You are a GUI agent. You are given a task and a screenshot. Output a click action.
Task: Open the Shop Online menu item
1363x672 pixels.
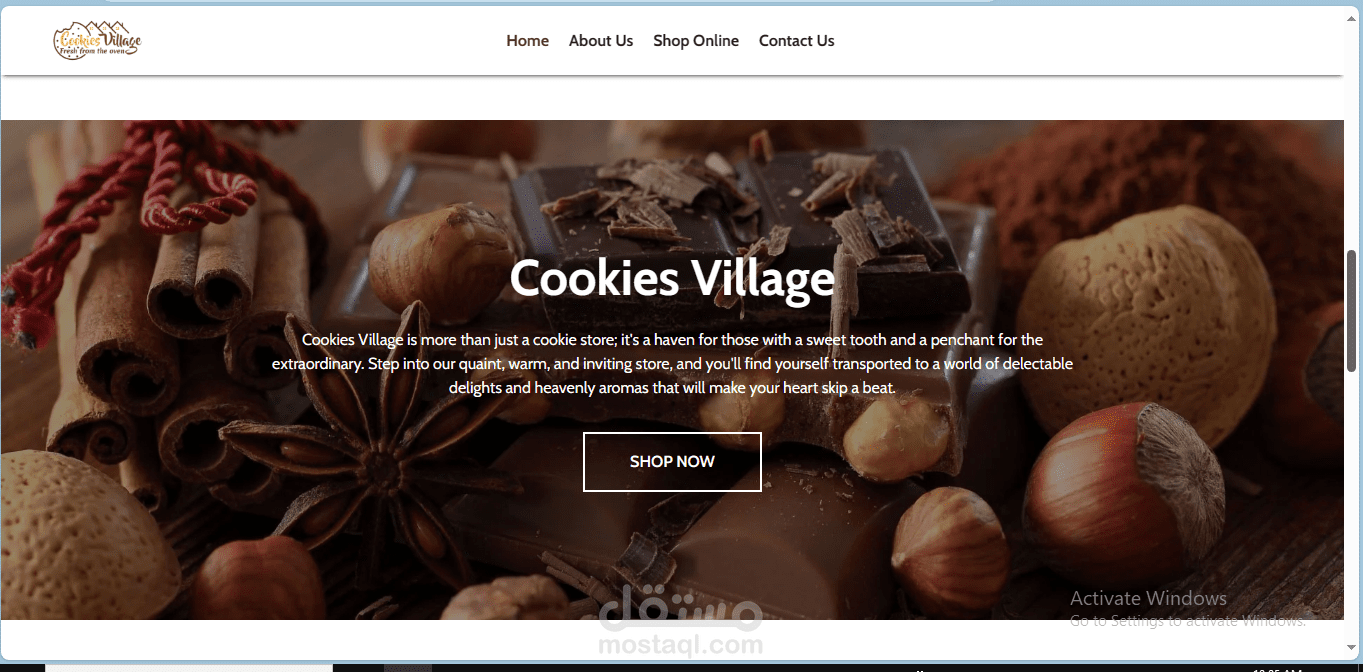click(696, 41)
